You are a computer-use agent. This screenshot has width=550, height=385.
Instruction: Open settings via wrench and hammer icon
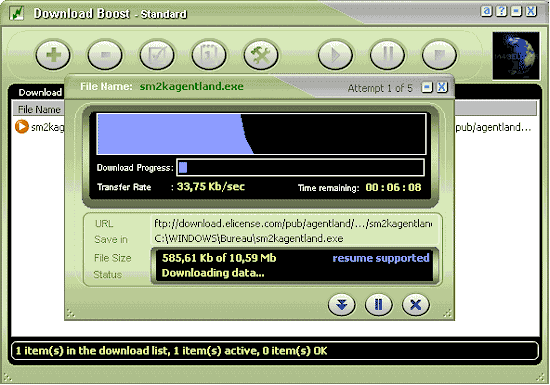click(x=261, y=55)
